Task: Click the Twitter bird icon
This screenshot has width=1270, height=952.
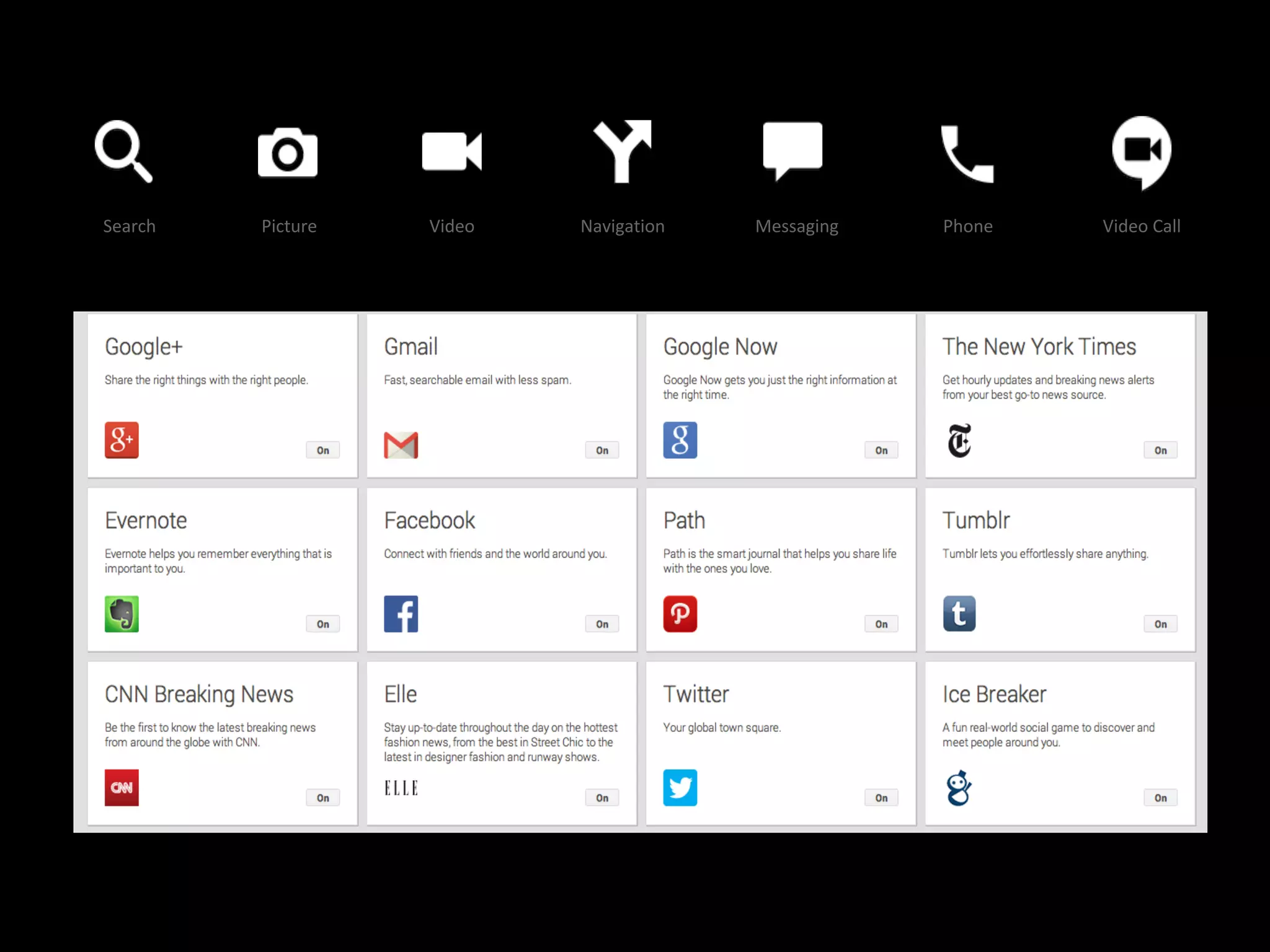Action: [680, 787]
